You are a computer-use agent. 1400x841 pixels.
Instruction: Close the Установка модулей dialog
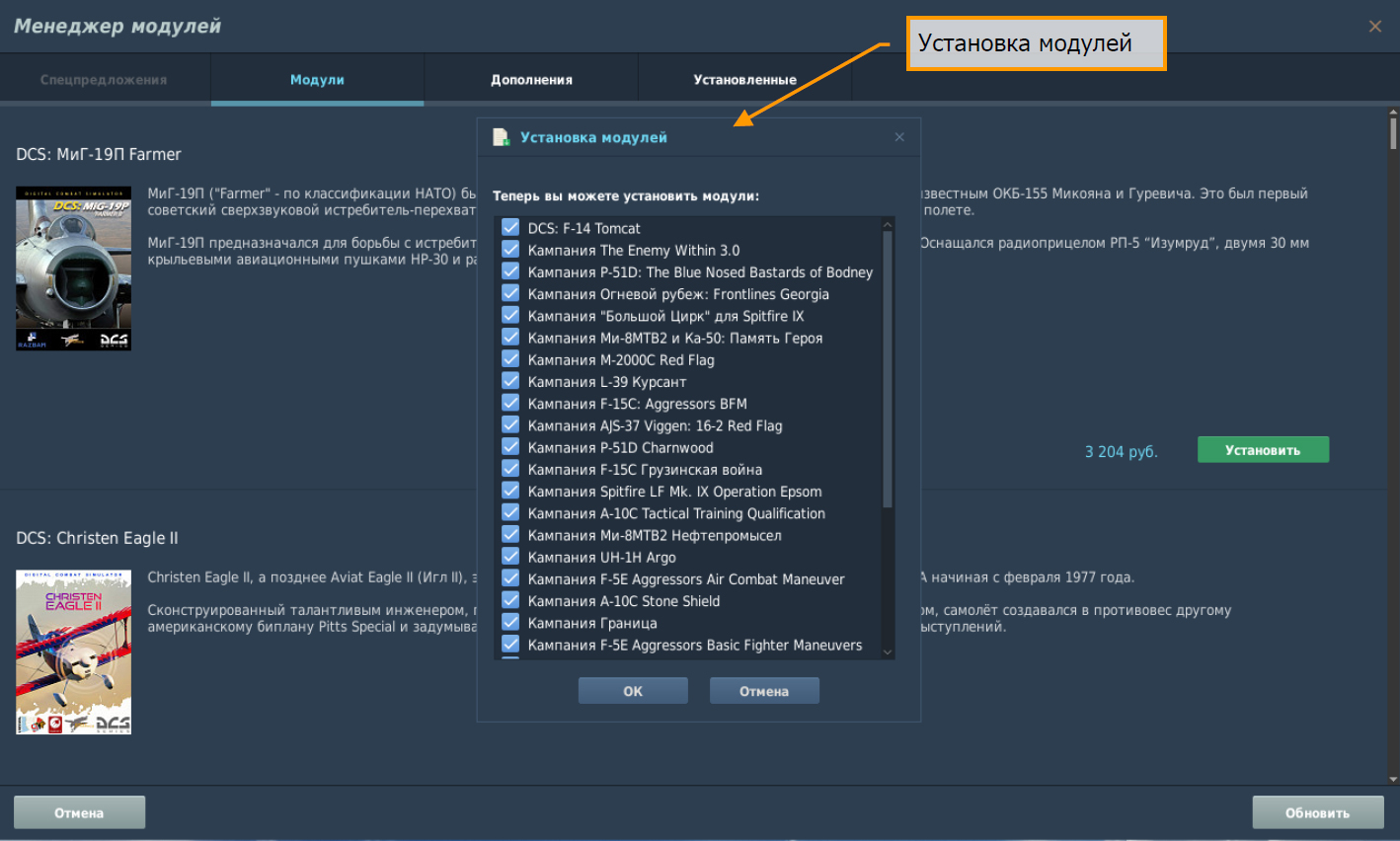899,137
